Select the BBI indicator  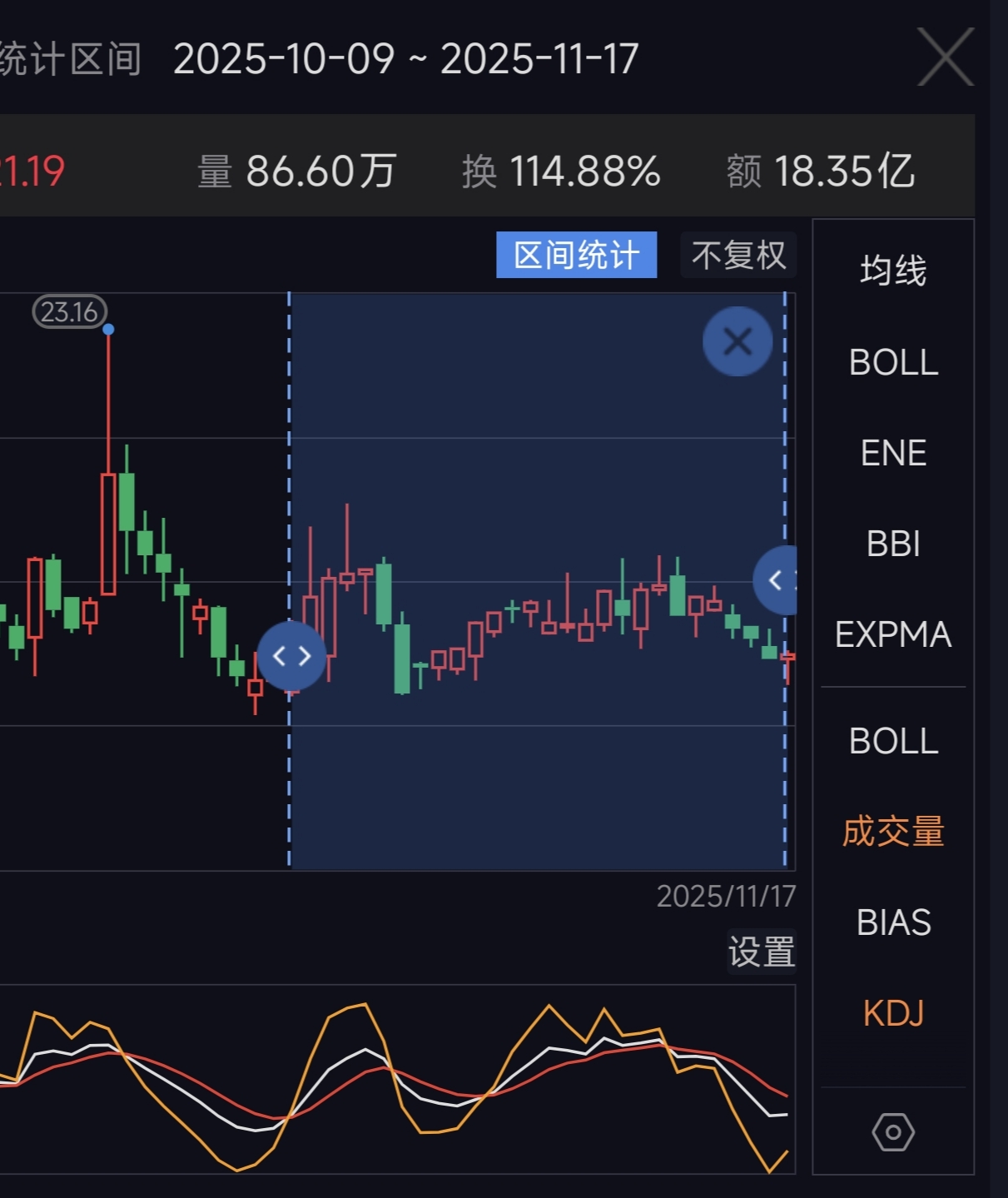tap(893, 544)
